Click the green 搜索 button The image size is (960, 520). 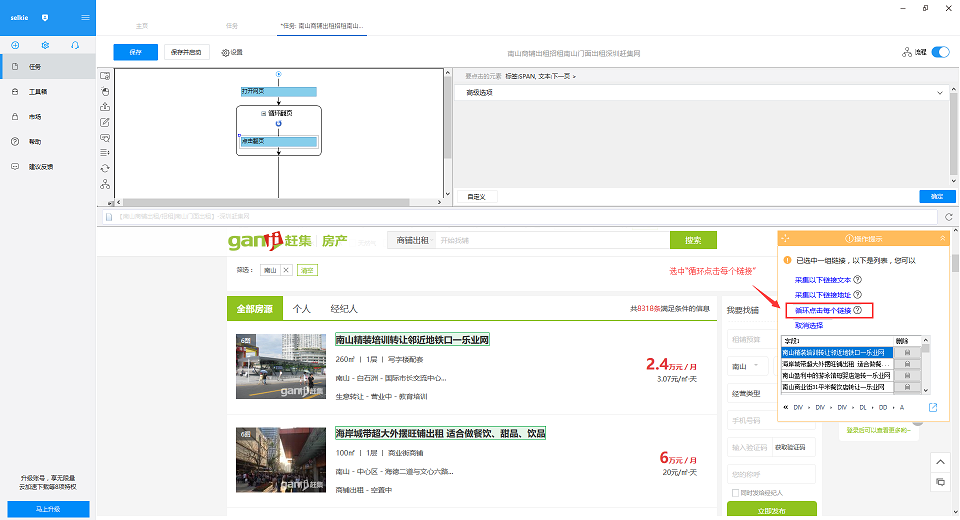pyautogui.click(x=693, y=240)
